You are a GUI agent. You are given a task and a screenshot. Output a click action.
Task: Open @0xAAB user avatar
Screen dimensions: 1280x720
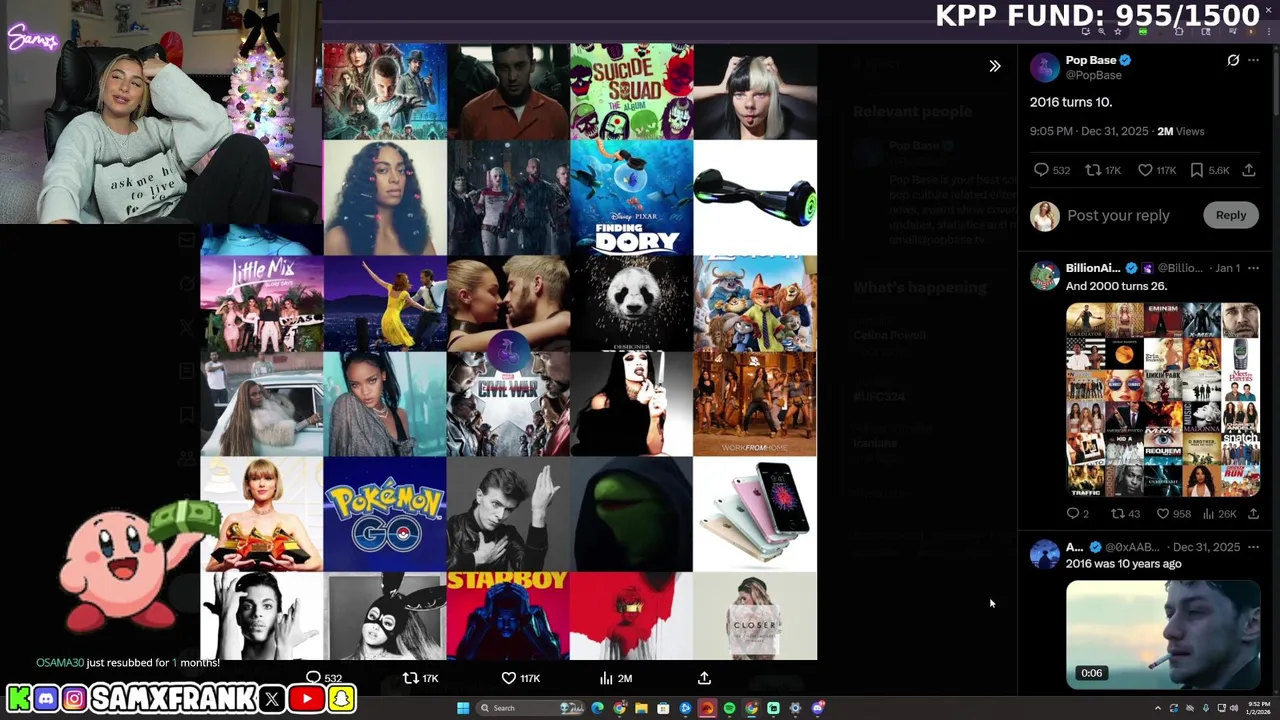pyautogui.click(x=1044, y=554)
